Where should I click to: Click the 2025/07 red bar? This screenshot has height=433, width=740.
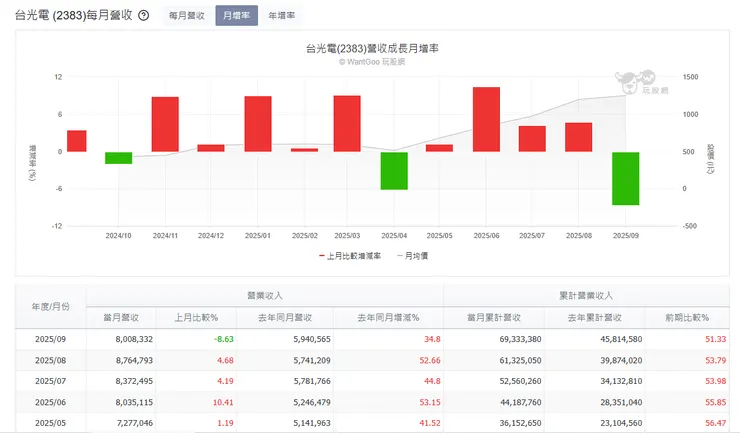point(532,139)
